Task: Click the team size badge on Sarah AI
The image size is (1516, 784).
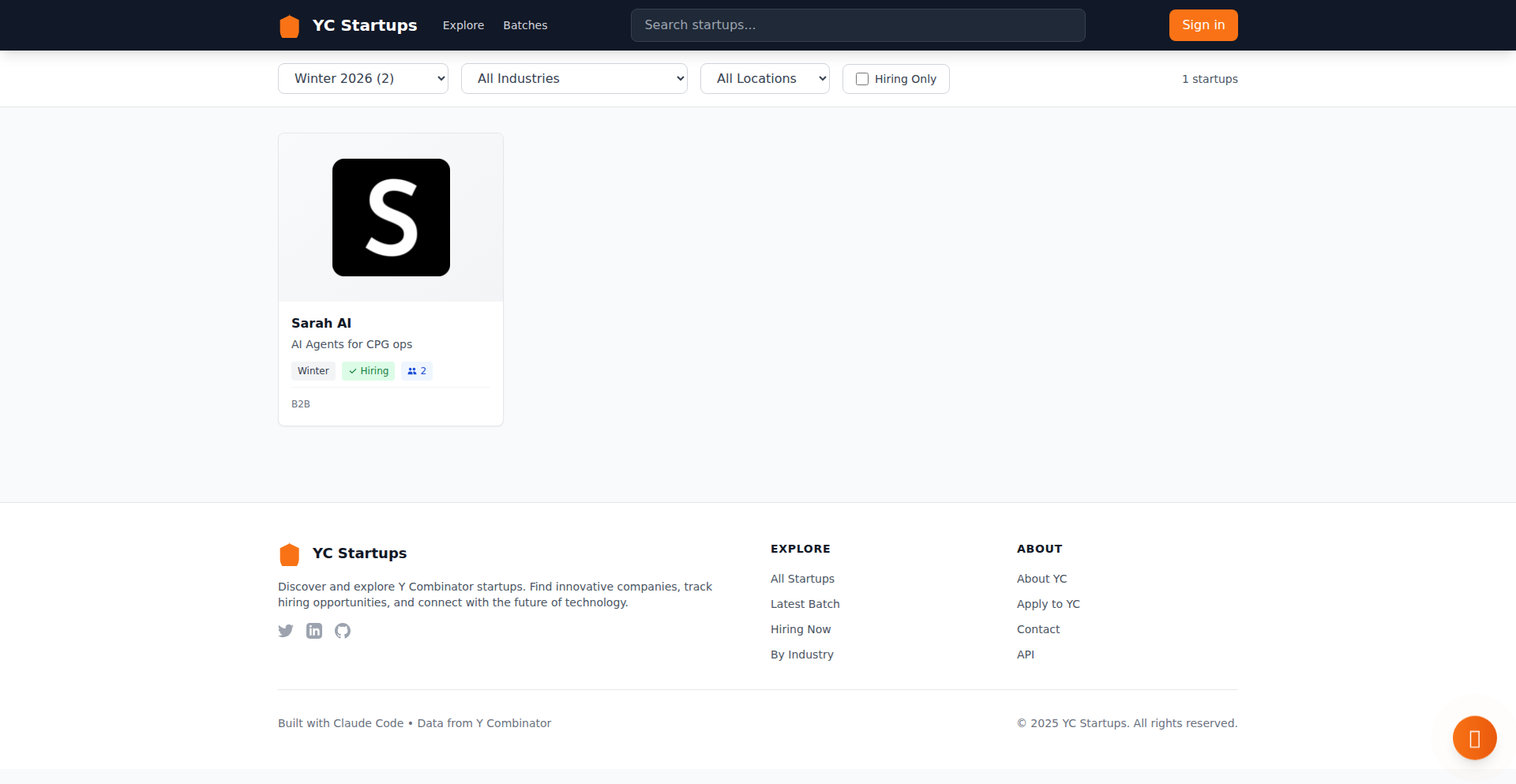Action: (x=417, y=371)
